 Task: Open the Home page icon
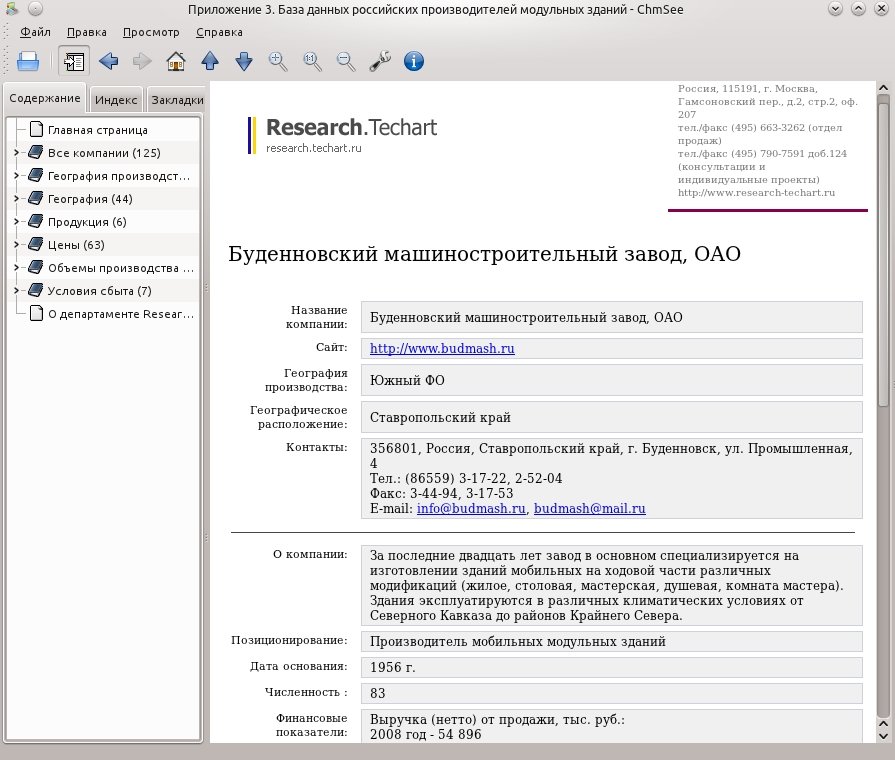(x=176, y=61)
